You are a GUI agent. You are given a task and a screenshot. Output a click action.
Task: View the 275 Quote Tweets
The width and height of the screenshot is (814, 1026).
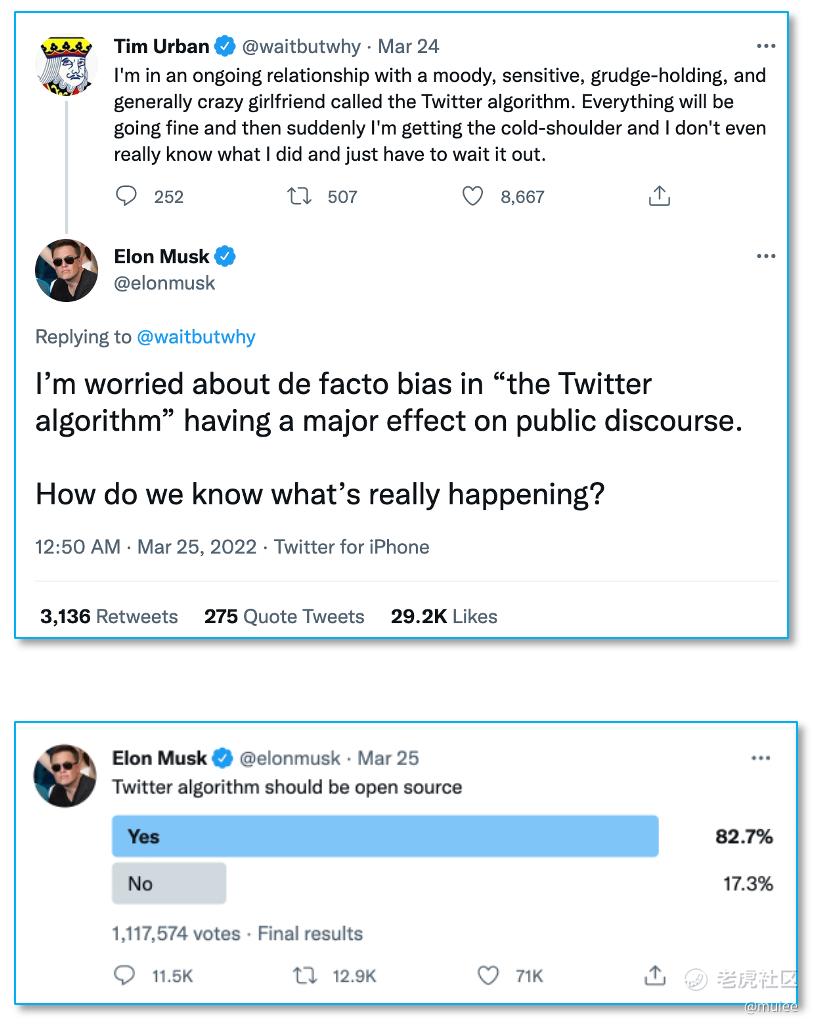click(x=284, y=616)
